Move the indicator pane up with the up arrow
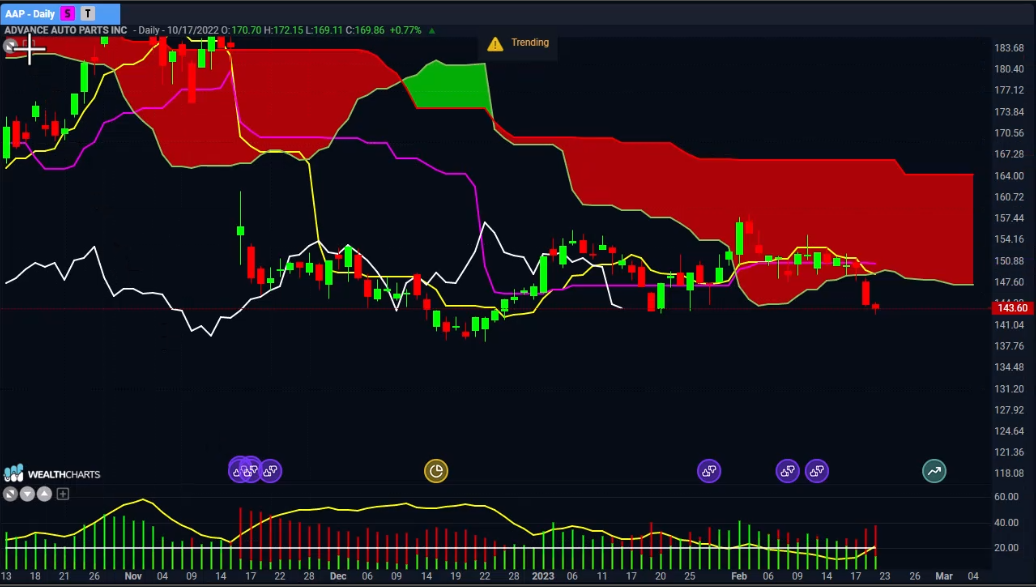 pyautogui.click(x=44, y=494)
